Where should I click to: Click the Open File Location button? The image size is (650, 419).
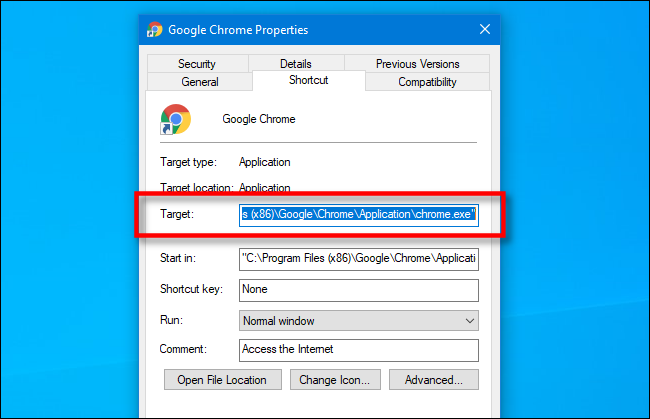pyautogui.click(x=223, y=380)
